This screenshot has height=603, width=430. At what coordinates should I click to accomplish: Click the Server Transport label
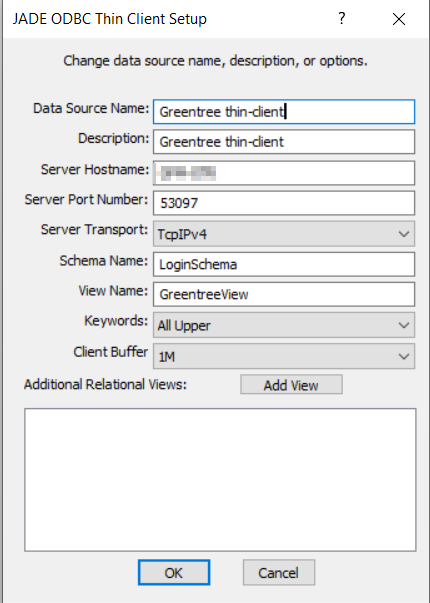coord(94,230)
